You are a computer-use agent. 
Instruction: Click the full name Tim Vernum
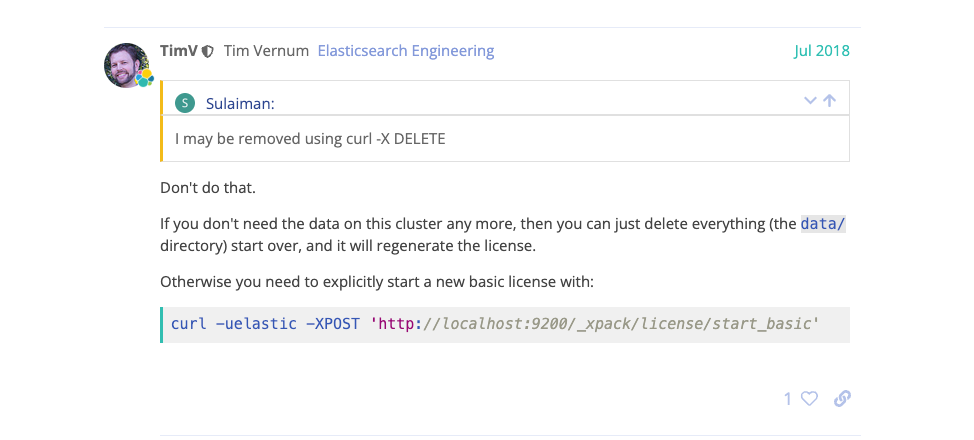click(x=266, y=51)
